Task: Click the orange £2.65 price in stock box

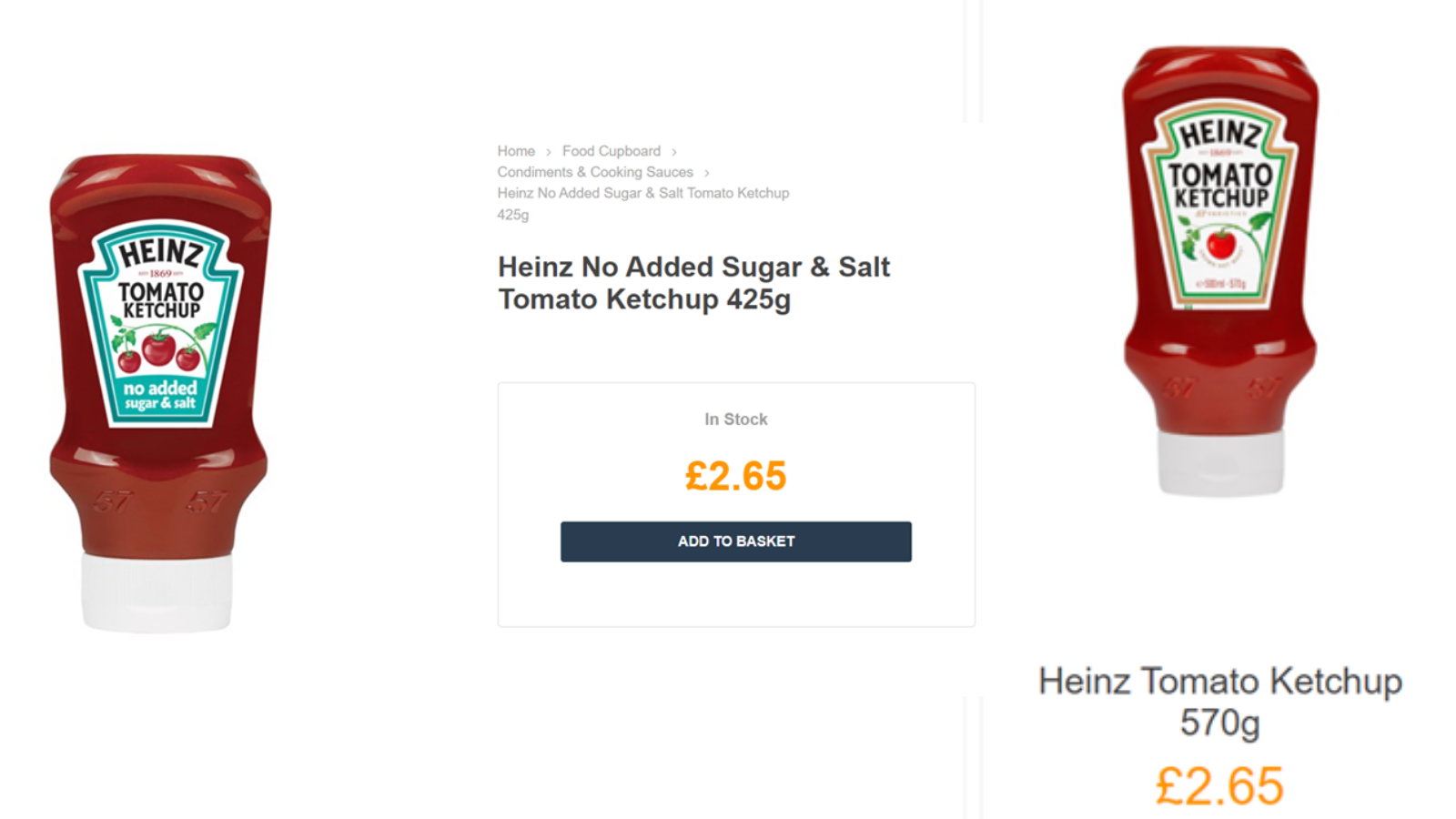Action: point(735,476)
